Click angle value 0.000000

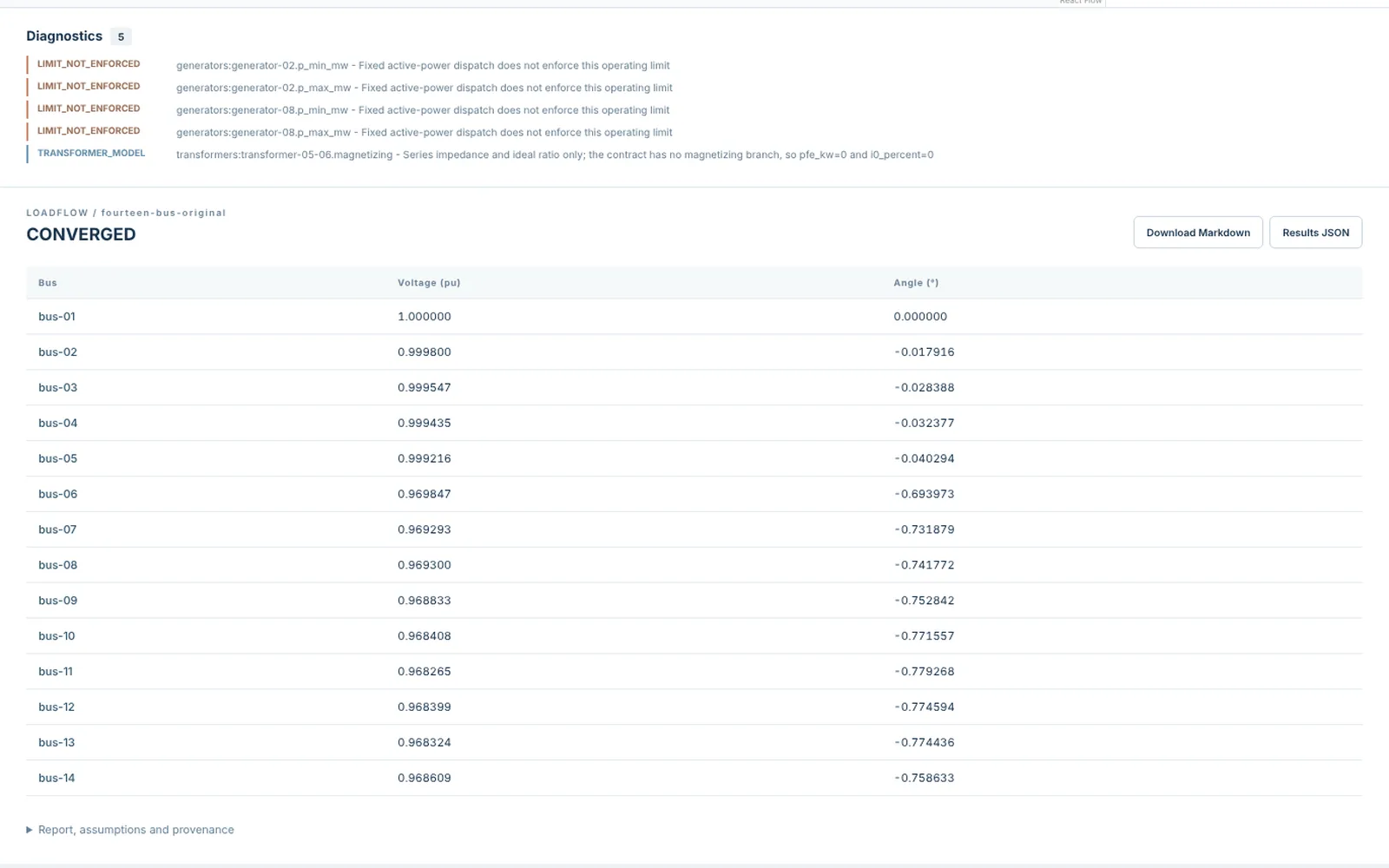point(920,317)
